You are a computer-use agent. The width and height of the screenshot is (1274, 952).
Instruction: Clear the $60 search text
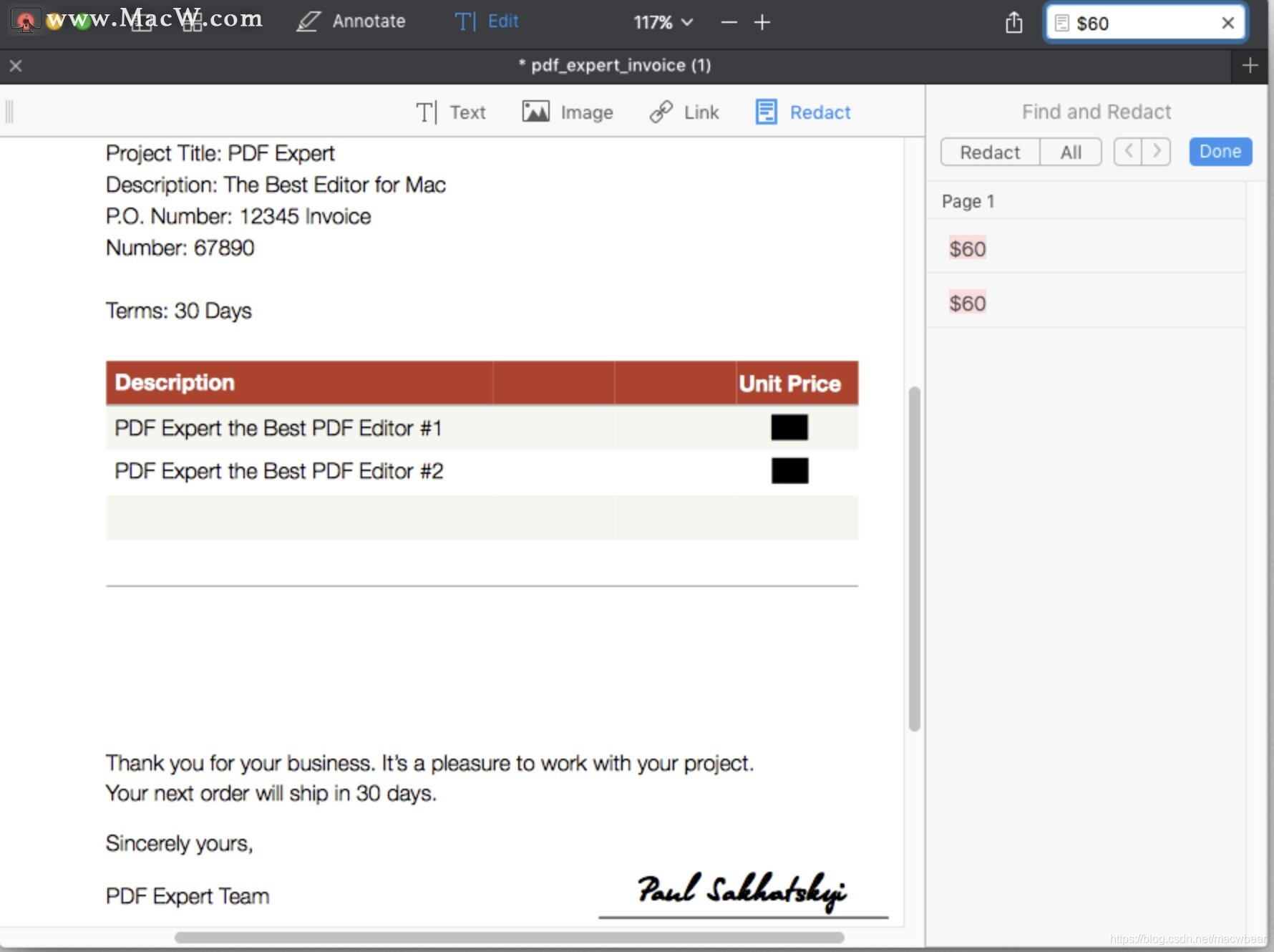[1227, 23]
